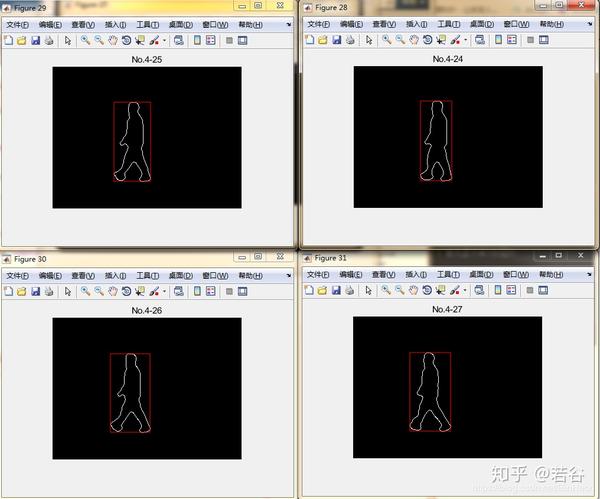The height and width of the screenshot is (499, 600).
Task: Open 窗口(W) menu in Figure 31
Action: [x=516, y=275]
